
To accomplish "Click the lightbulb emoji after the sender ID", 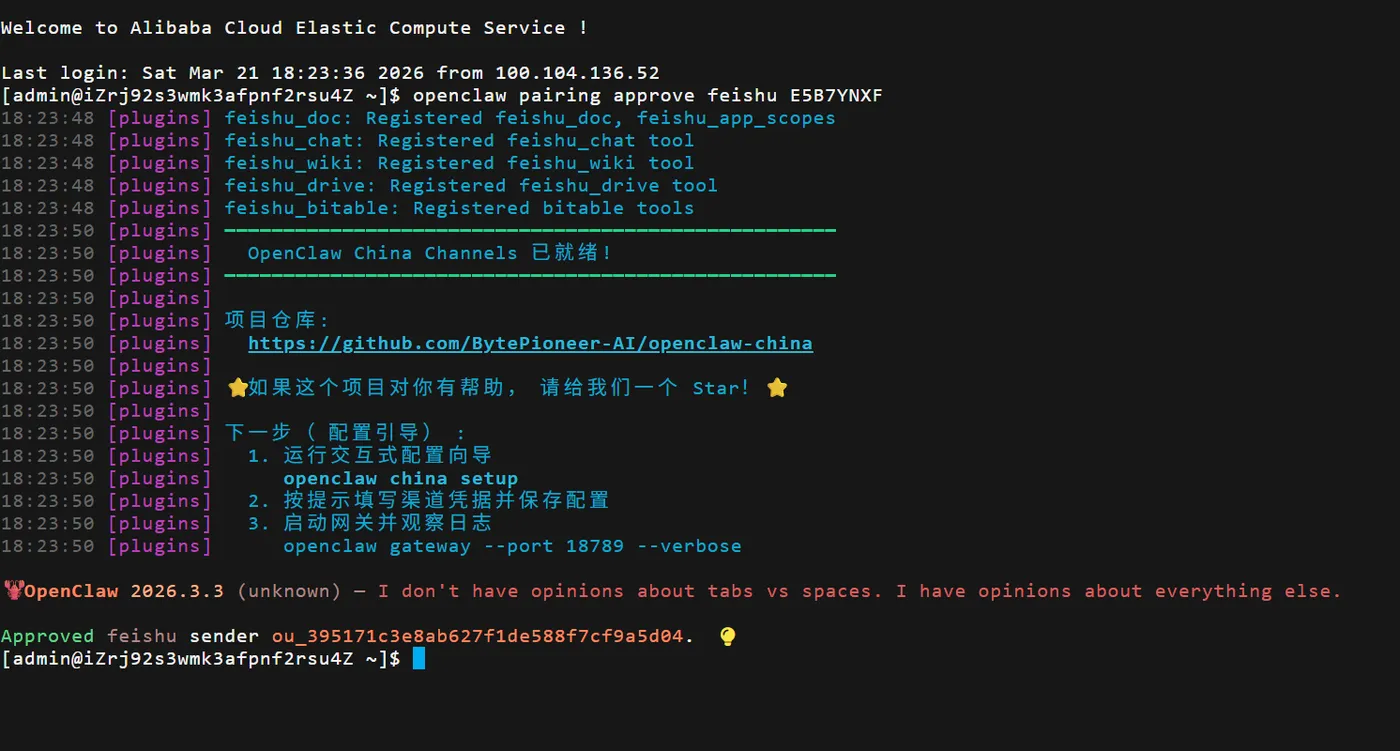I will [728, 636].
